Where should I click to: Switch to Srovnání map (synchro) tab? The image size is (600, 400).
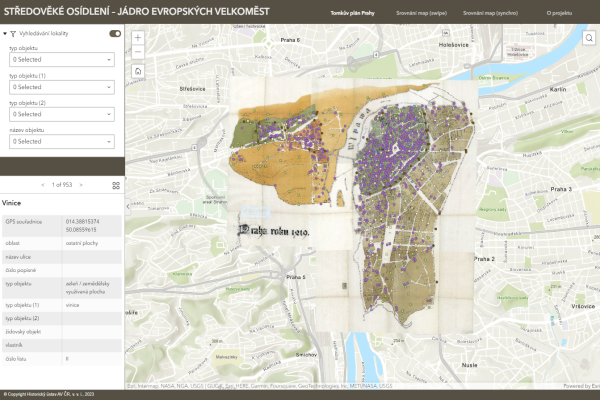[x=490, y=13]
